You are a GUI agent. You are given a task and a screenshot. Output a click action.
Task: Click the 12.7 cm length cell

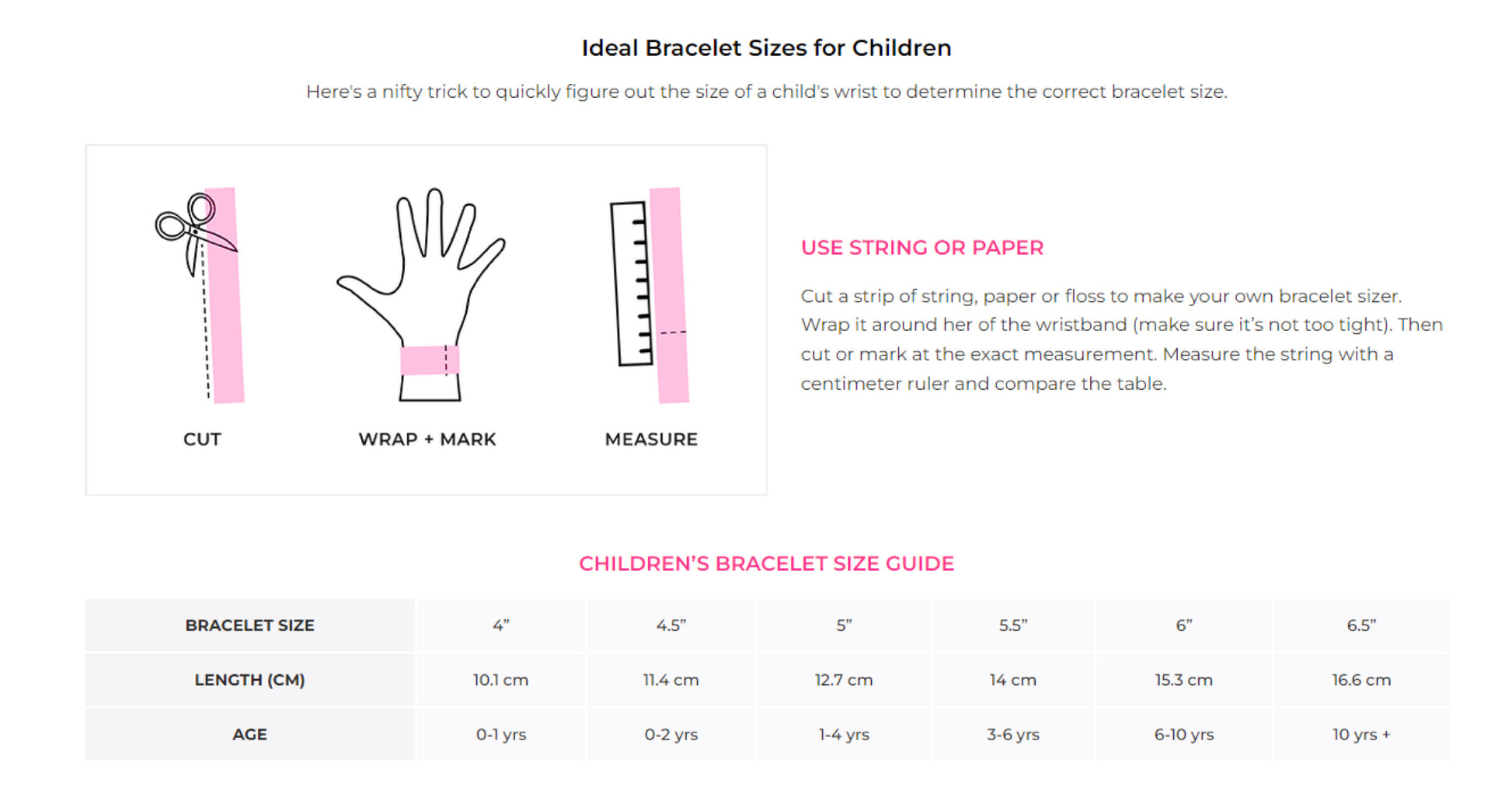click(x=844, y=680)
